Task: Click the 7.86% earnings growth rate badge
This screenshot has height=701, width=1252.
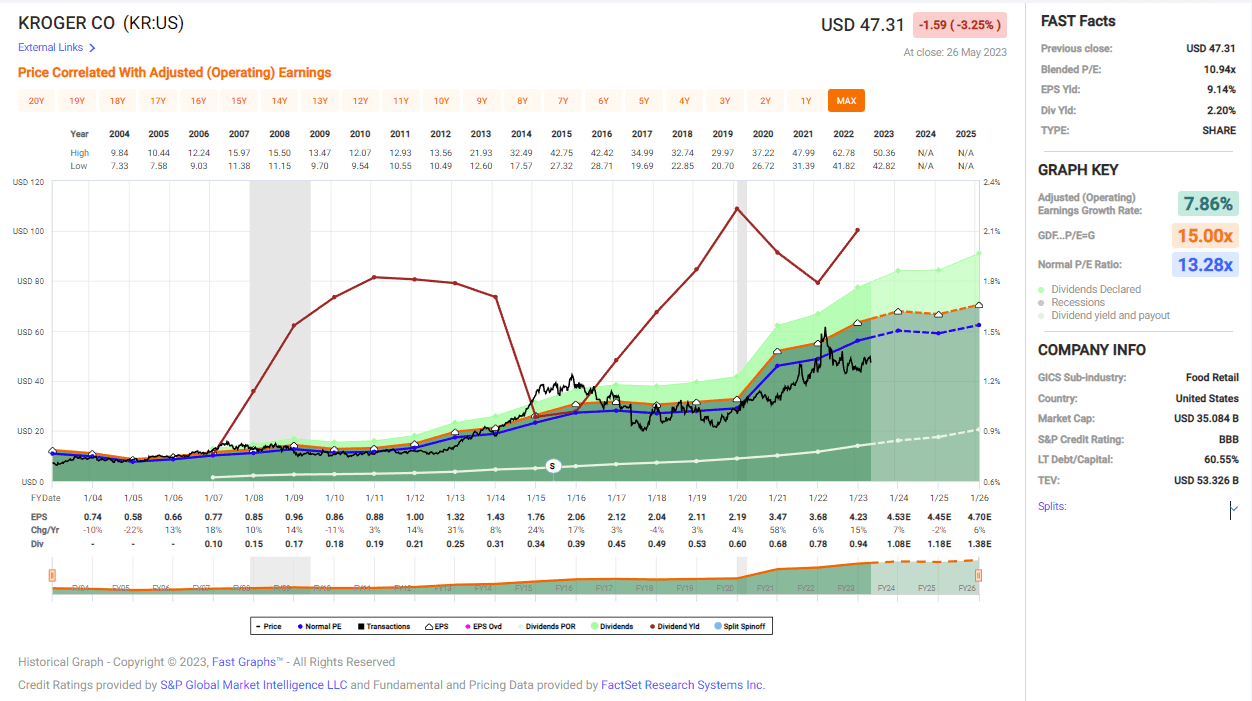Action: coord(1207,204)
